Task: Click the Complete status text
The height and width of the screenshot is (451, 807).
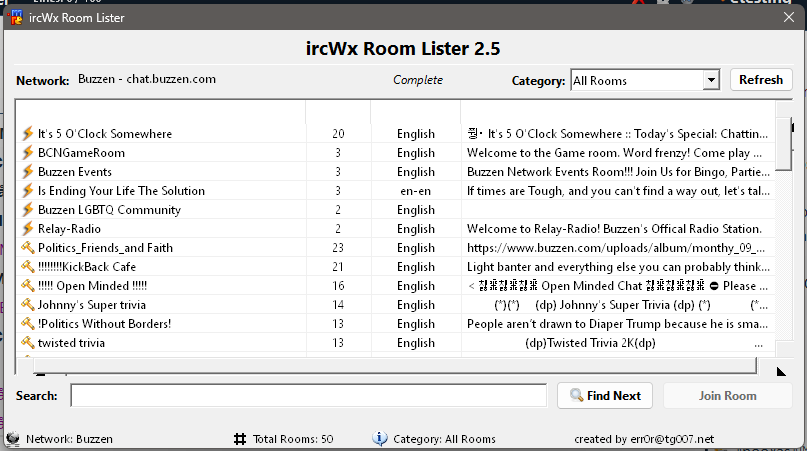Action: pyautogui.click(x=418, y=80)
